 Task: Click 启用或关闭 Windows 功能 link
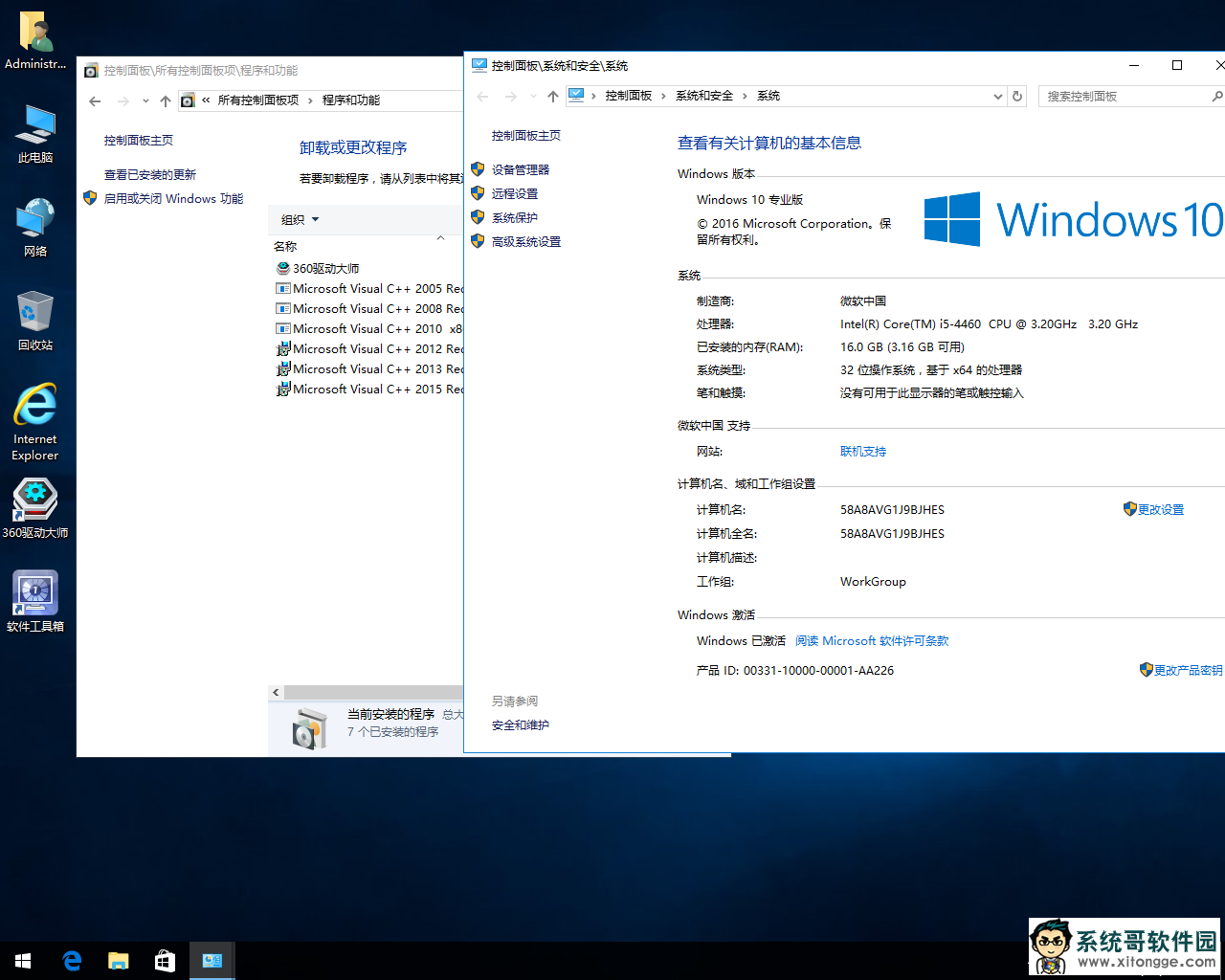[173, 198]
